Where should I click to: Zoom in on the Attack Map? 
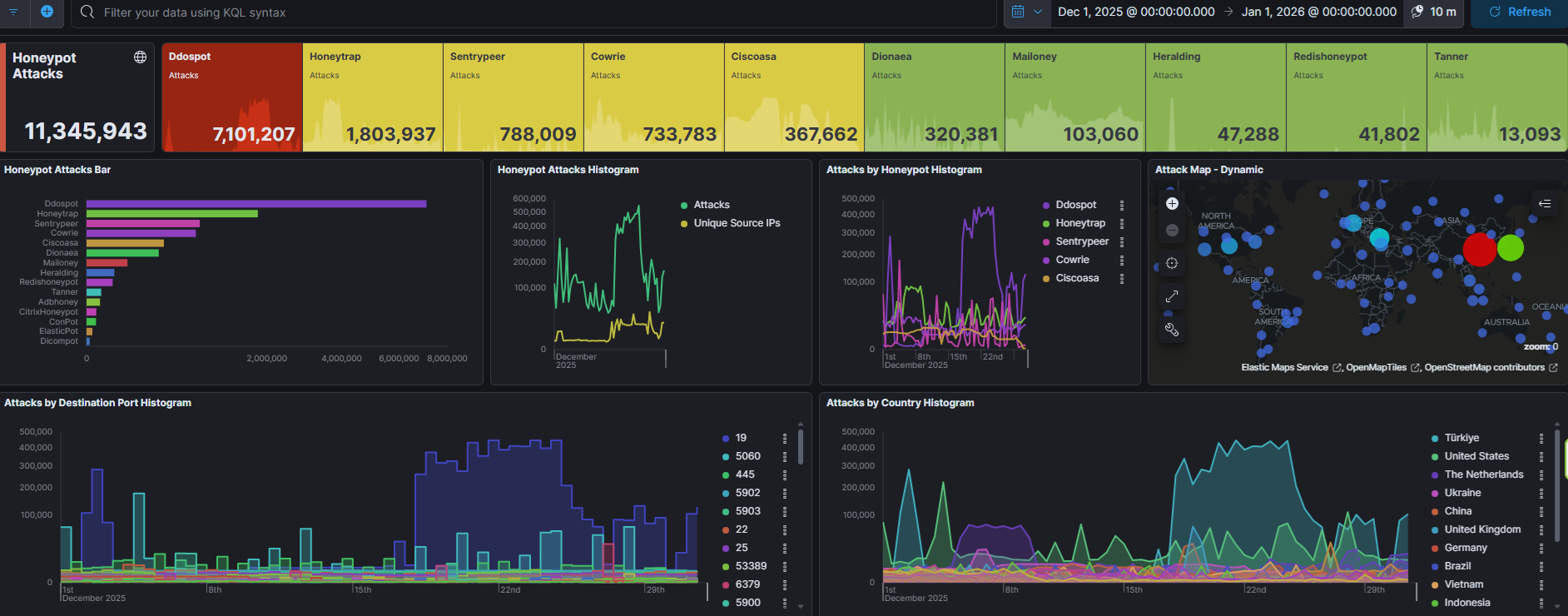coord(1172,204)
